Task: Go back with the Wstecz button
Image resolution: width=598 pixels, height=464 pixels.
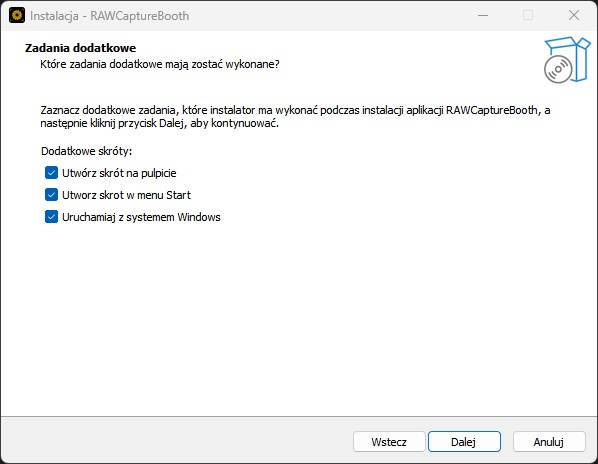Action: point(389,442)
